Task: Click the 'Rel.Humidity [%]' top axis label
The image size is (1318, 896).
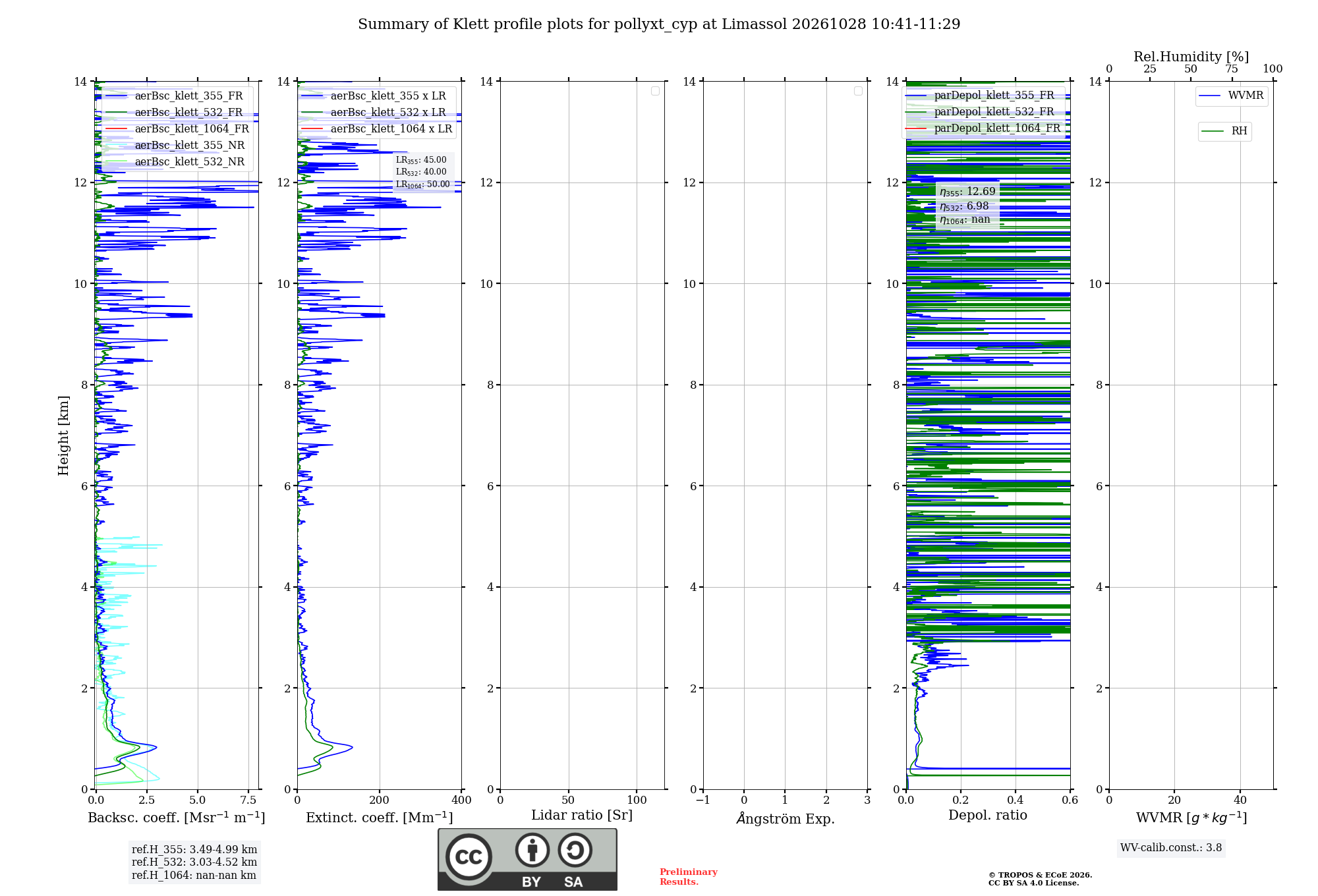Action: (x=1191, y=57)
